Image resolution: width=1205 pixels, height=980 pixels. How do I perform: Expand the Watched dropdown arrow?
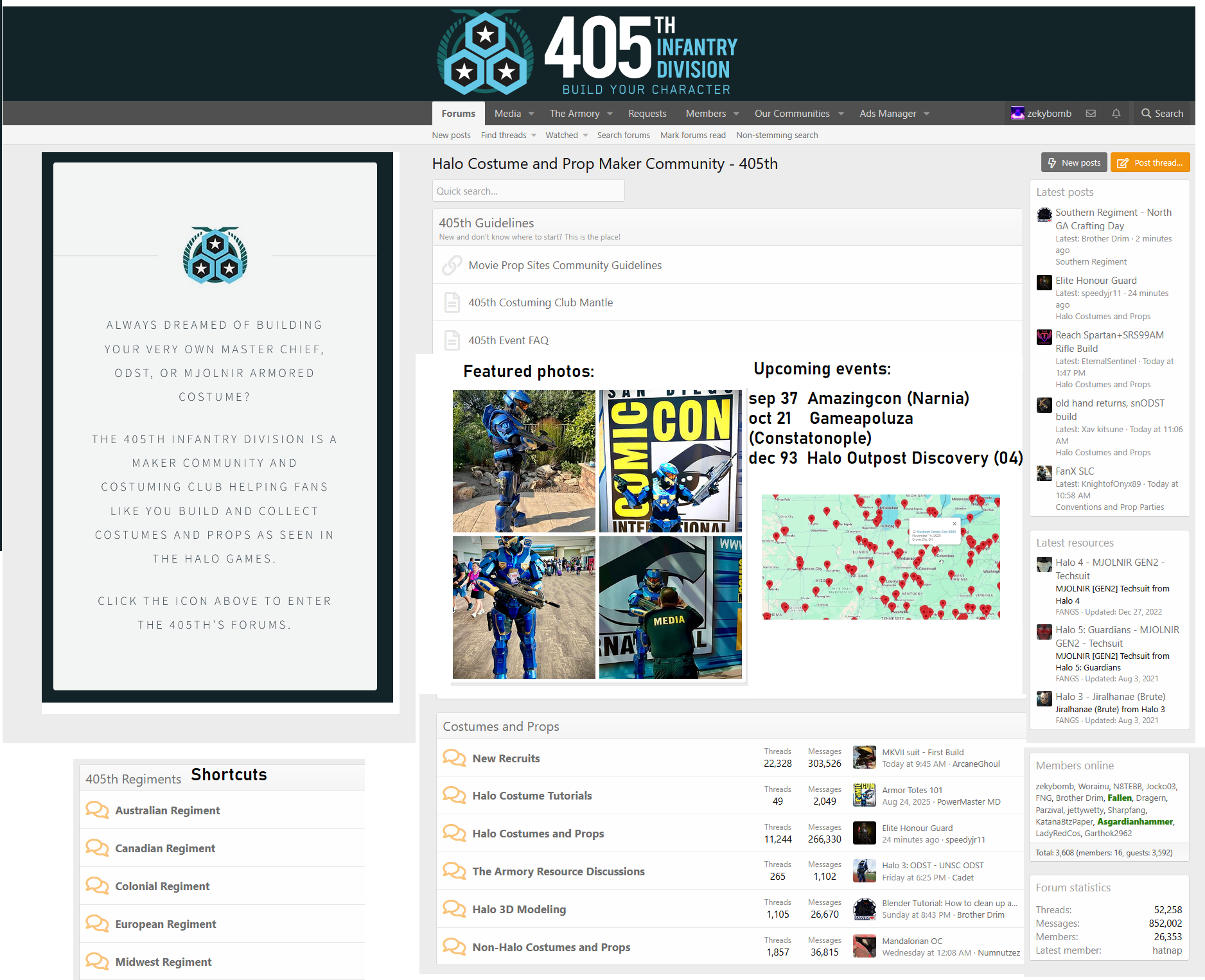pos(585,136)
